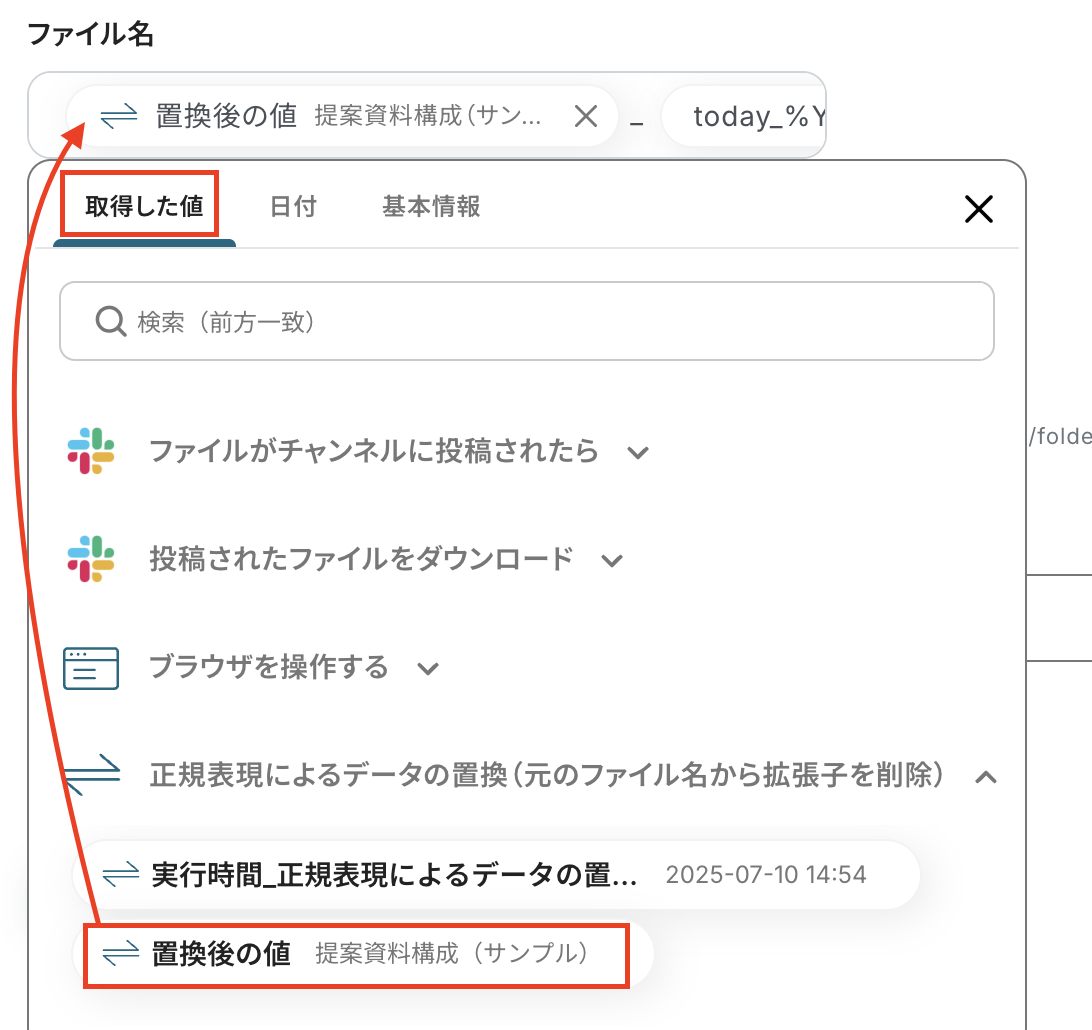Open the 投稿されたファイルをダウンロード step title
The image size is (1092, 1030).
pos(361,559)
